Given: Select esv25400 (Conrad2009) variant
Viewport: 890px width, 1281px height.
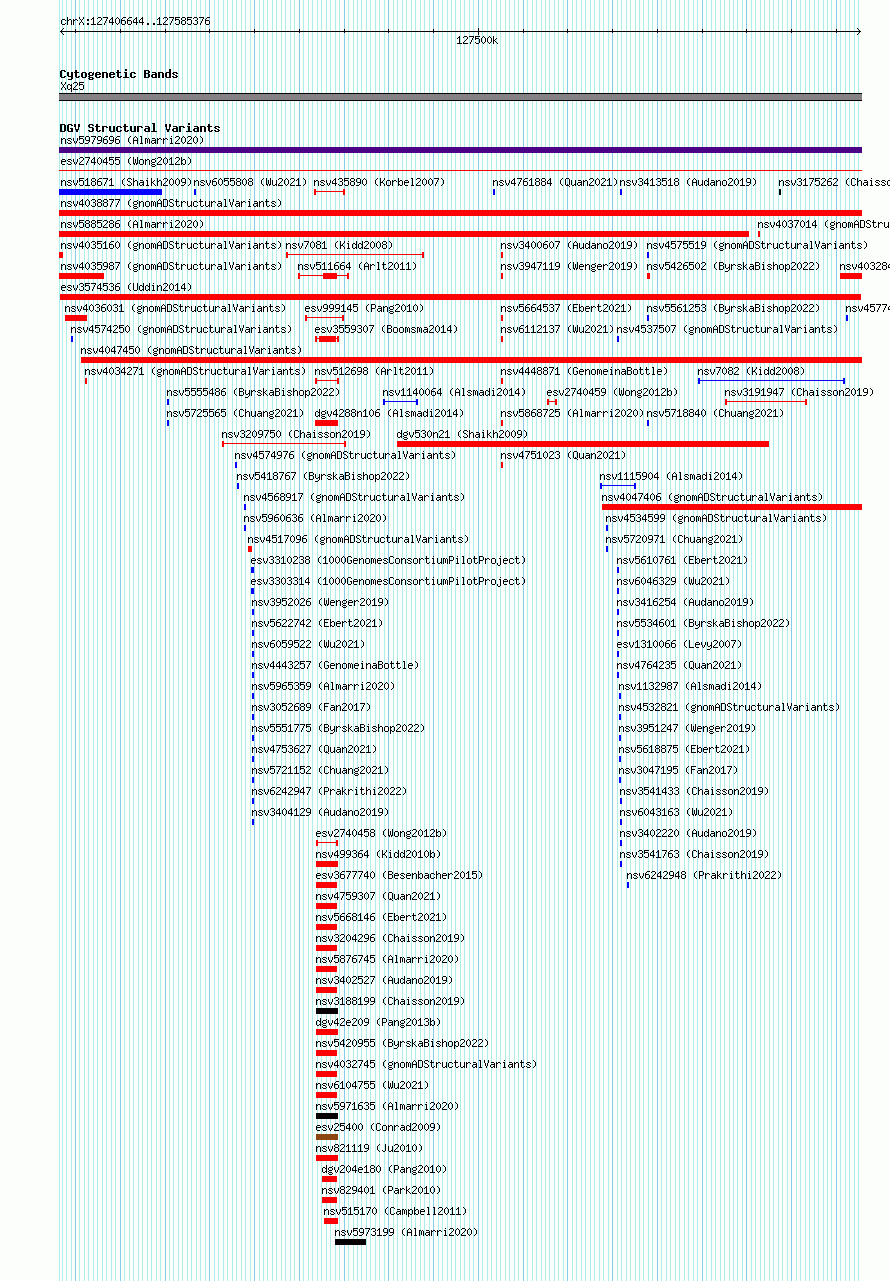Looking at the screenshot, I should click(x=378, y=1127).
